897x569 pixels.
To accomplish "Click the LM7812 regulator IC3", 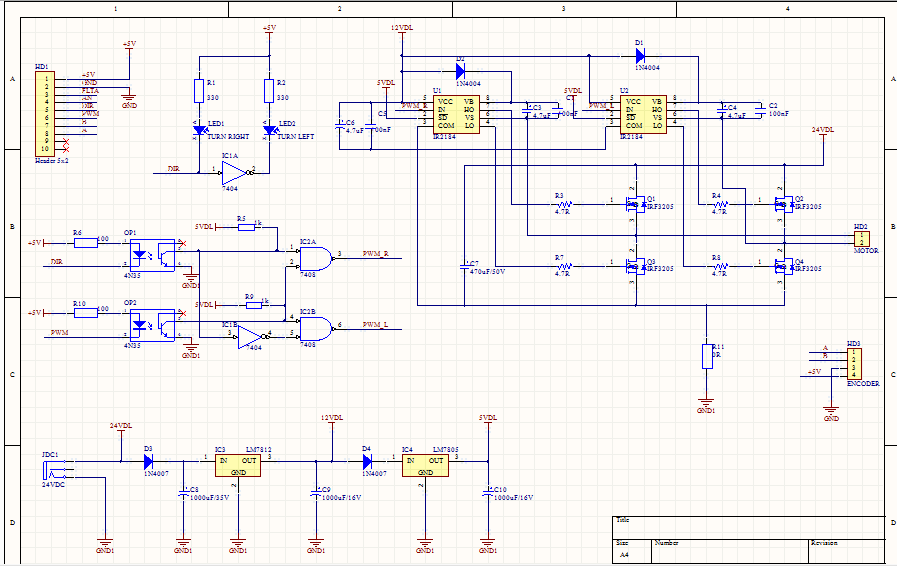I will click(x=238, y=466).
